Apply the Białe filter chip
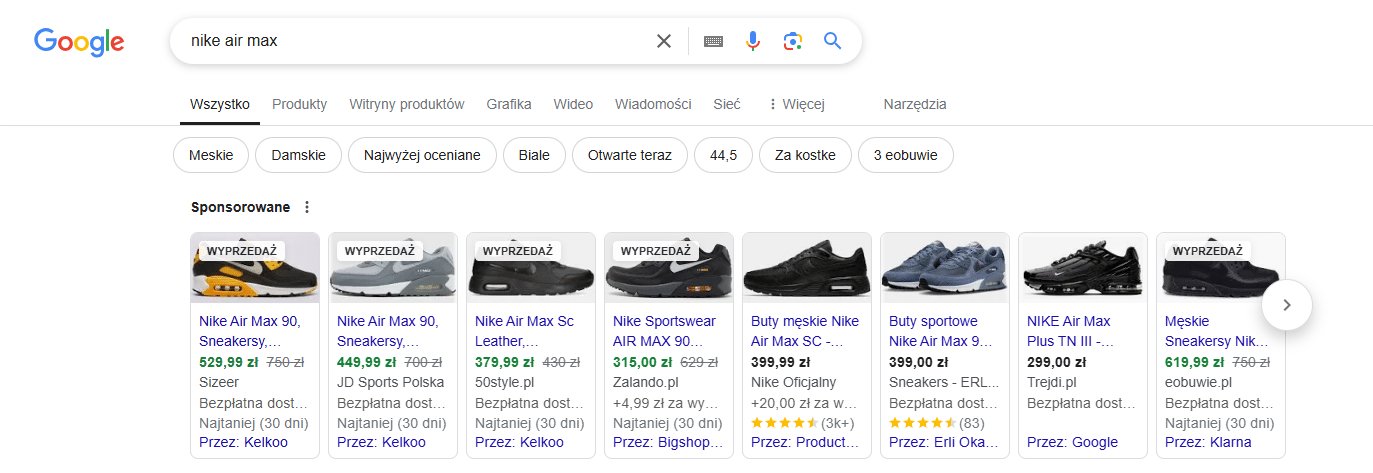The image size is (1373, 473). pyautogui.click(x=534, y=155)
